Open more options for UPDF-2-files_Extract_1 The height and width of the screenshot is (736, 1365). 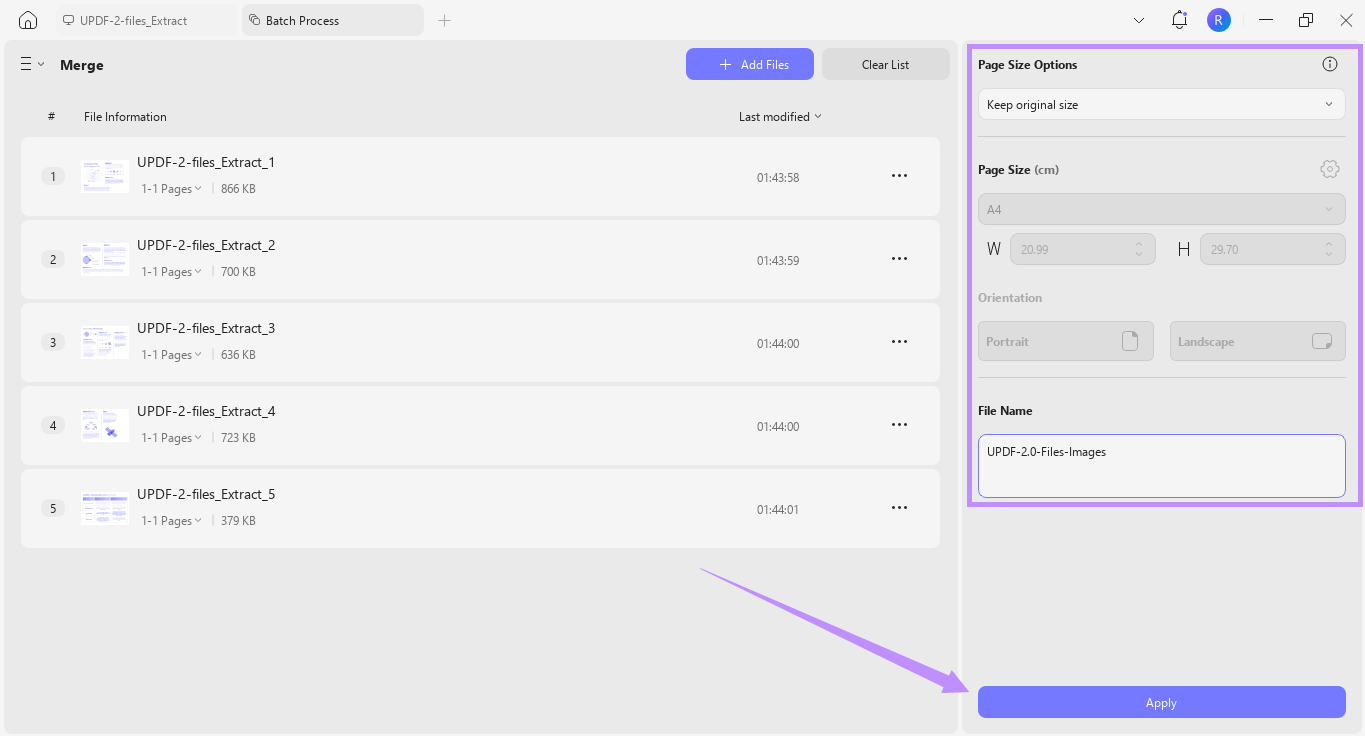coord(899,175)
